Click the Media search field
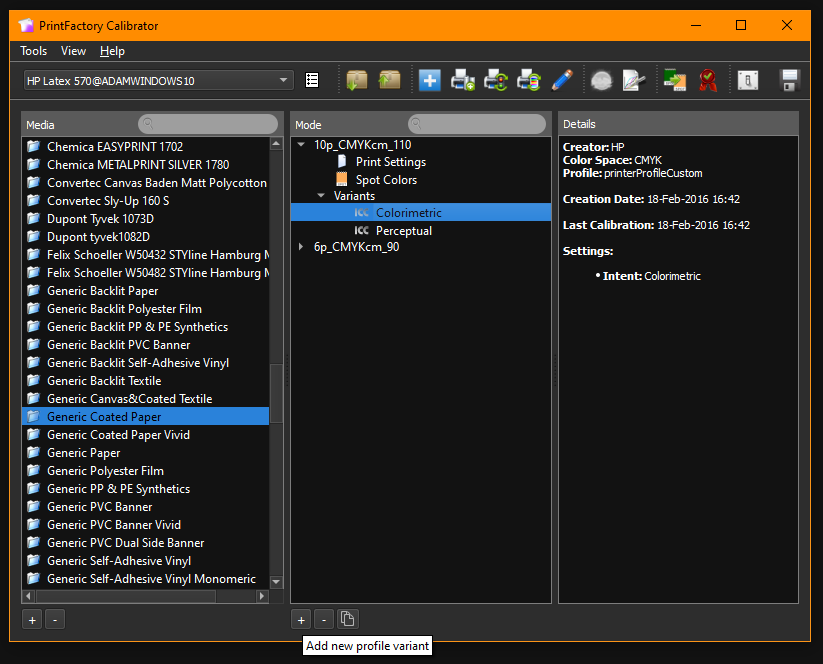This screenshot has width=823, height=664. (x=208, y=124)
